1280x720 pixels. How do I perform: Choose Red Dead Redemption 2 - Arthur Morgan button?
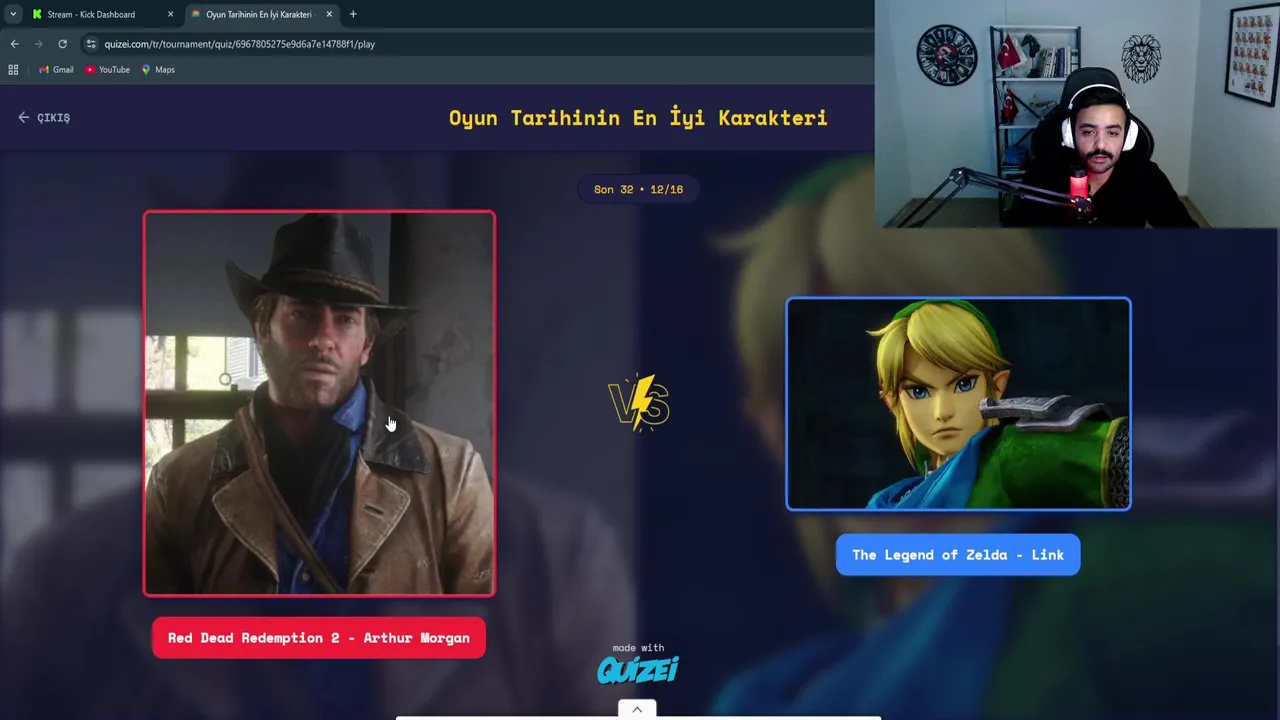point(319,638)
